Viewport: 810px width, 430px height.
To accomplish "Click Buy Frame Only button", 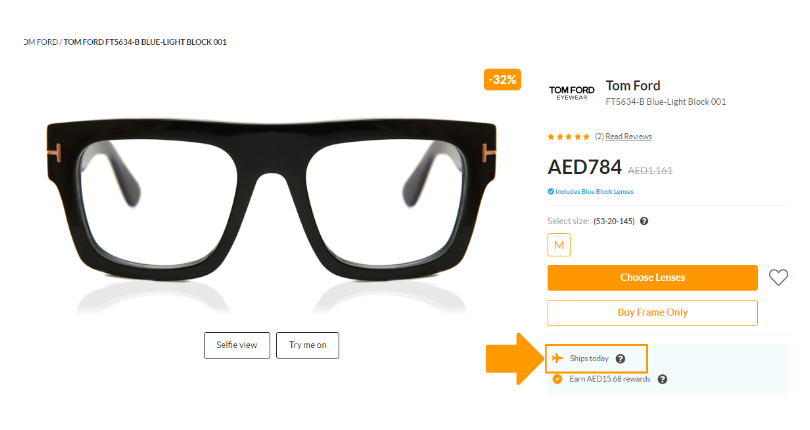I will pyautogui.click(x=652, y=313).
